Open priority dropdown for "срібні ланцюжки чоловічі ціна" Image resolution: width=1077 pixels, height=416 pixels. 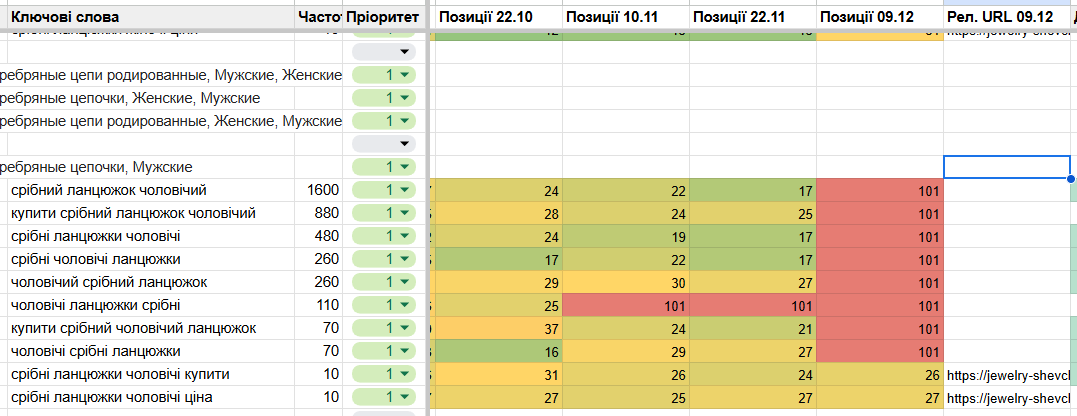pos(405,397)
